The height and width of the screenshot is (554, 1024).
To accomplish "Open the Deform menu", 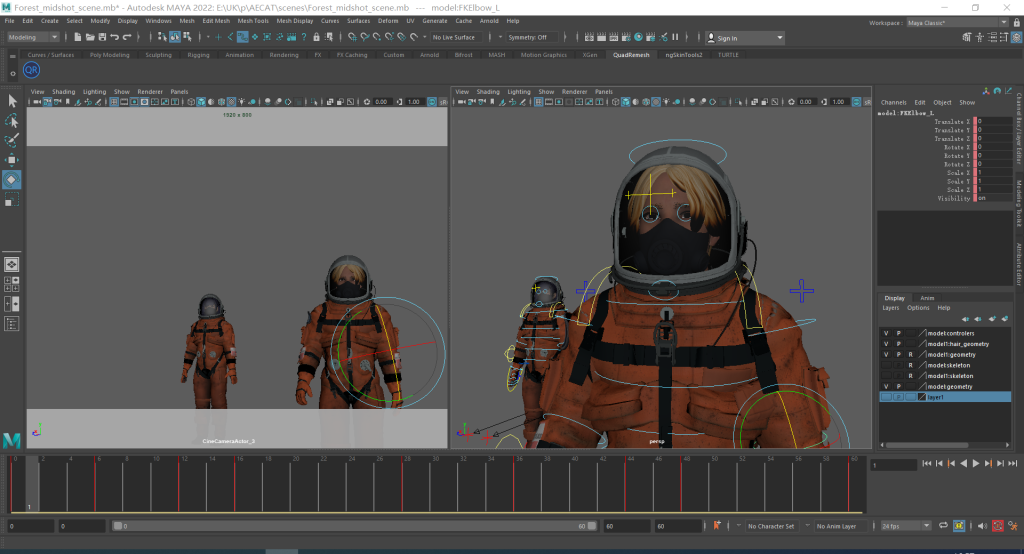I will (x=388, y=21).
